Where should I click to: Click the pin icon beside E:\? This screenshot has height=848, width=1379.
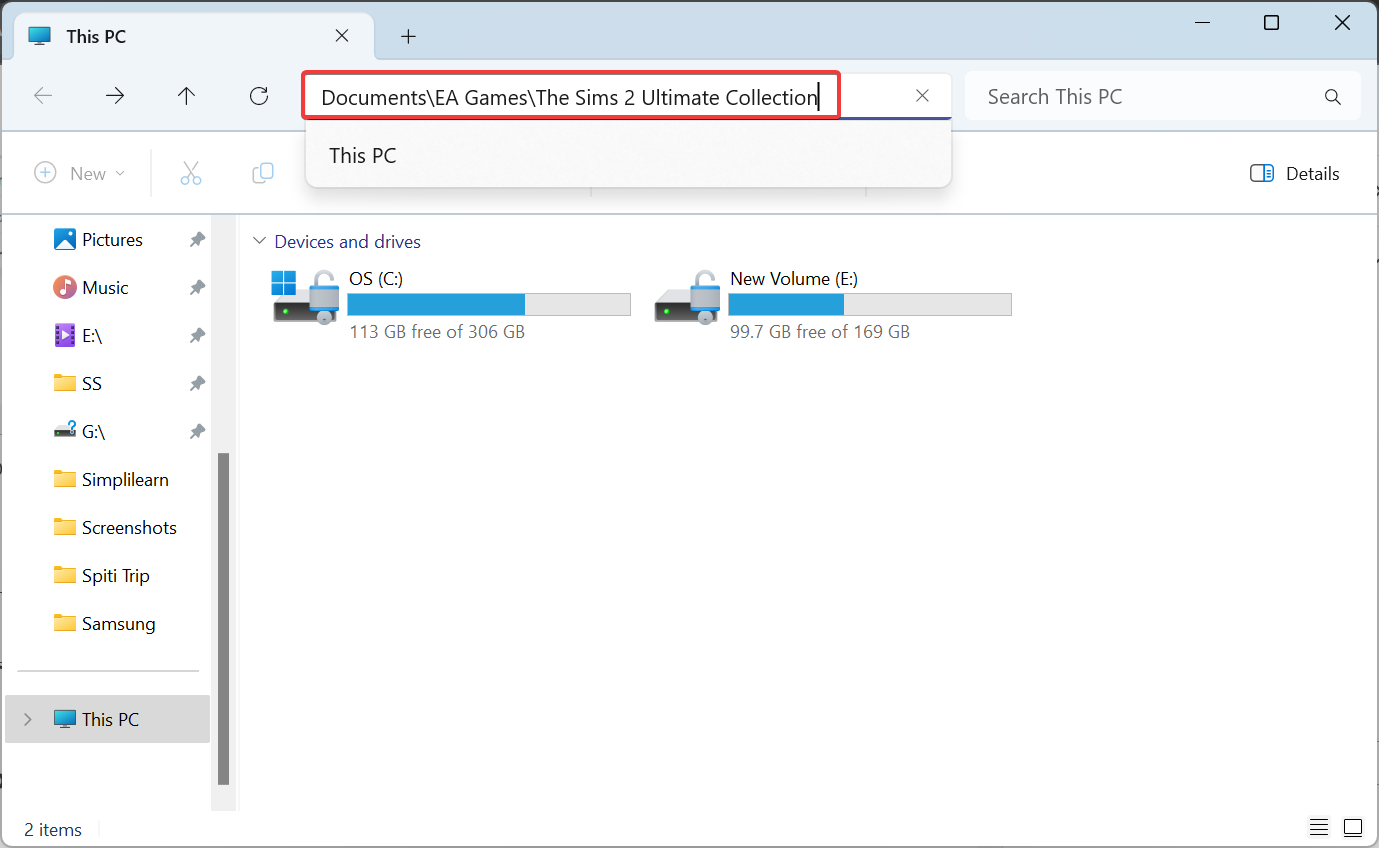coord(197,335)
